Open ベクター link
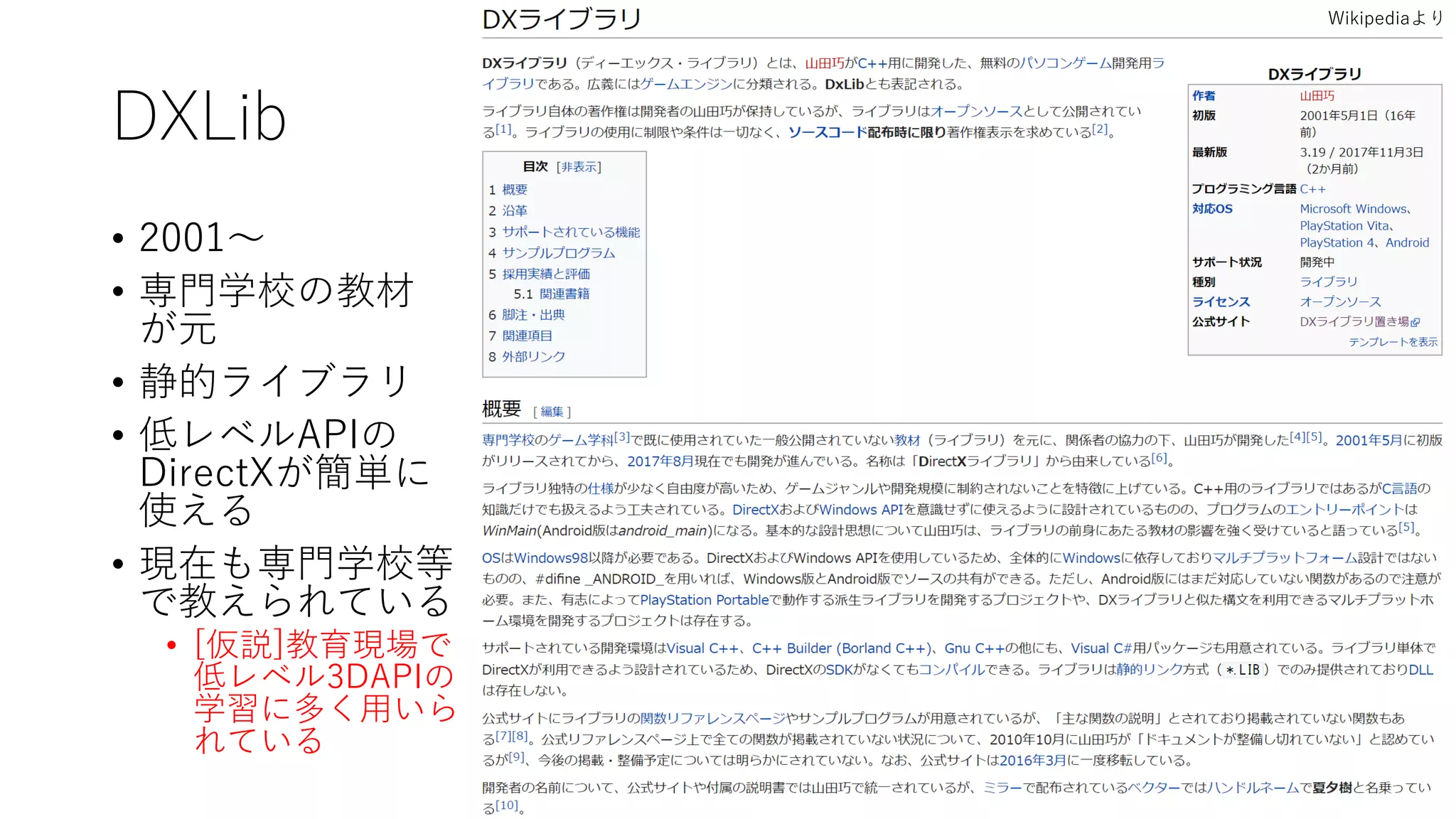The width and height of the screenshot is (1456, 819). tap(1155, 788)
